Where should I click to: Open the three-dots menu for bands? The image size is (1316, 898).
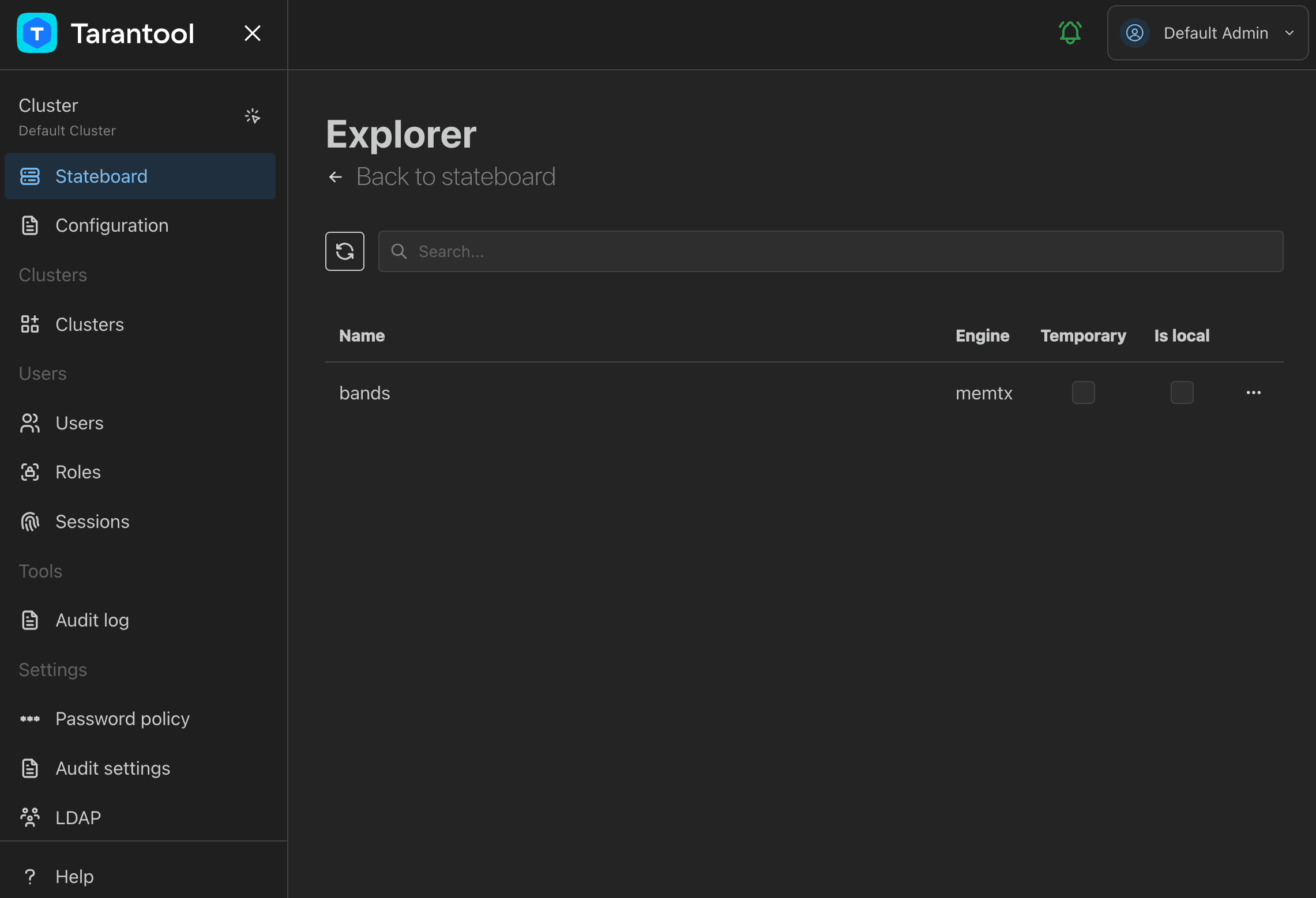1253,393
